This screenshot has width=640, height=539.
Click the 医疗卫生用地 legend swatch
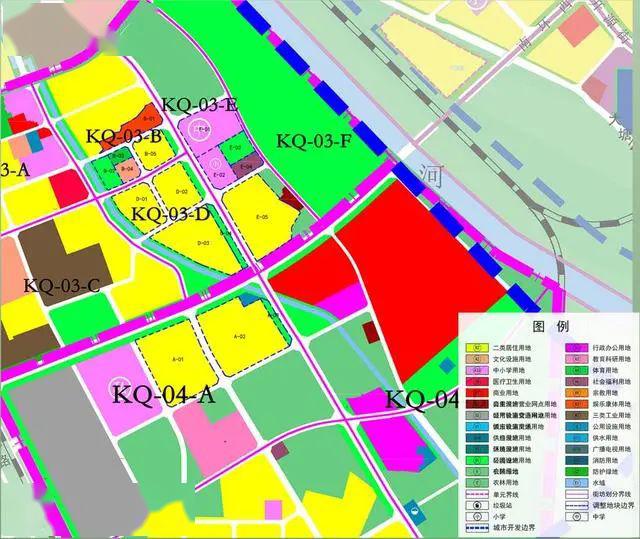pyautogui.click(x=477, y=382)
